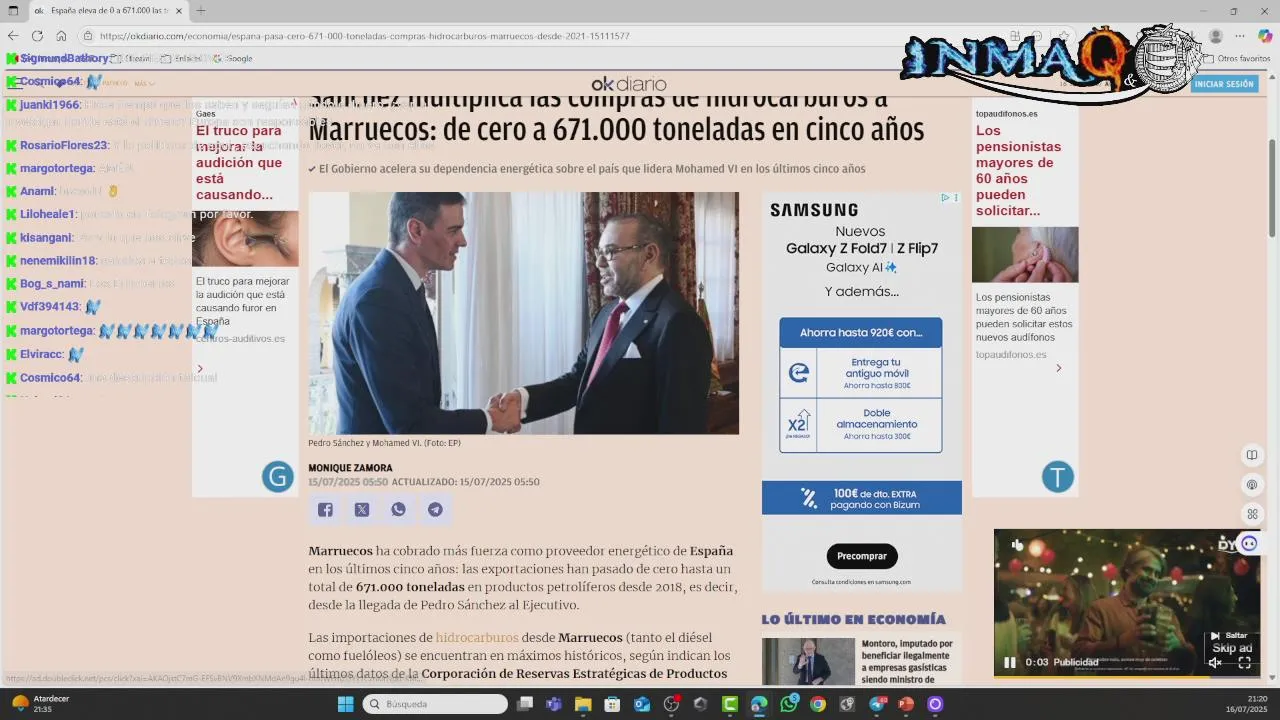This screenshot has width=1280, height=720.
Task: Open Outlook from taskbar
Action: 642,704
